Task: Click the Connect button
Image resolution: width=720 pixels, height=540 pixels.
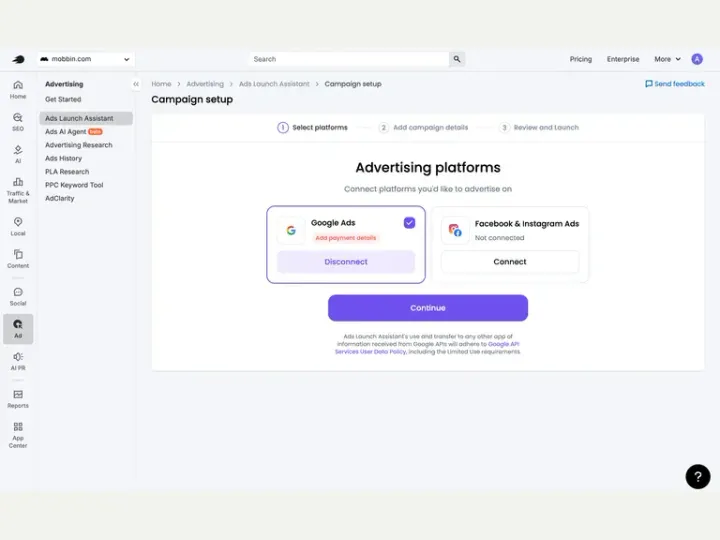Action: (510, 262)
